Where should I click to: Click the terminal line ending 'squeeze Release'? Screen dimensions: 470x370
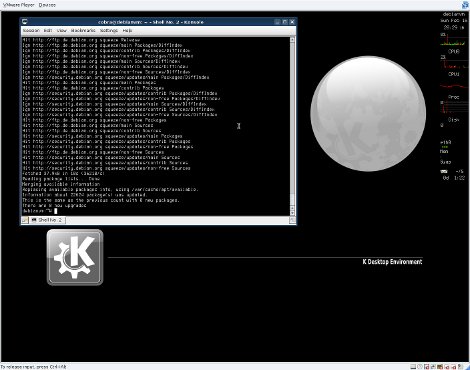pos(81,40)
